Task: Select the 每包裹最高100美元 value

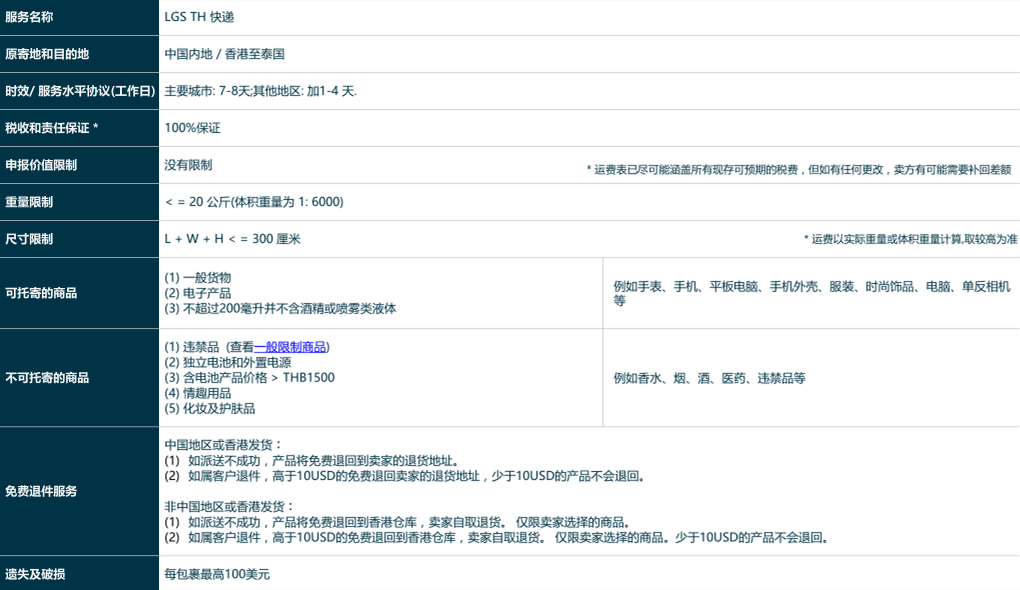Action: point(217,574)
